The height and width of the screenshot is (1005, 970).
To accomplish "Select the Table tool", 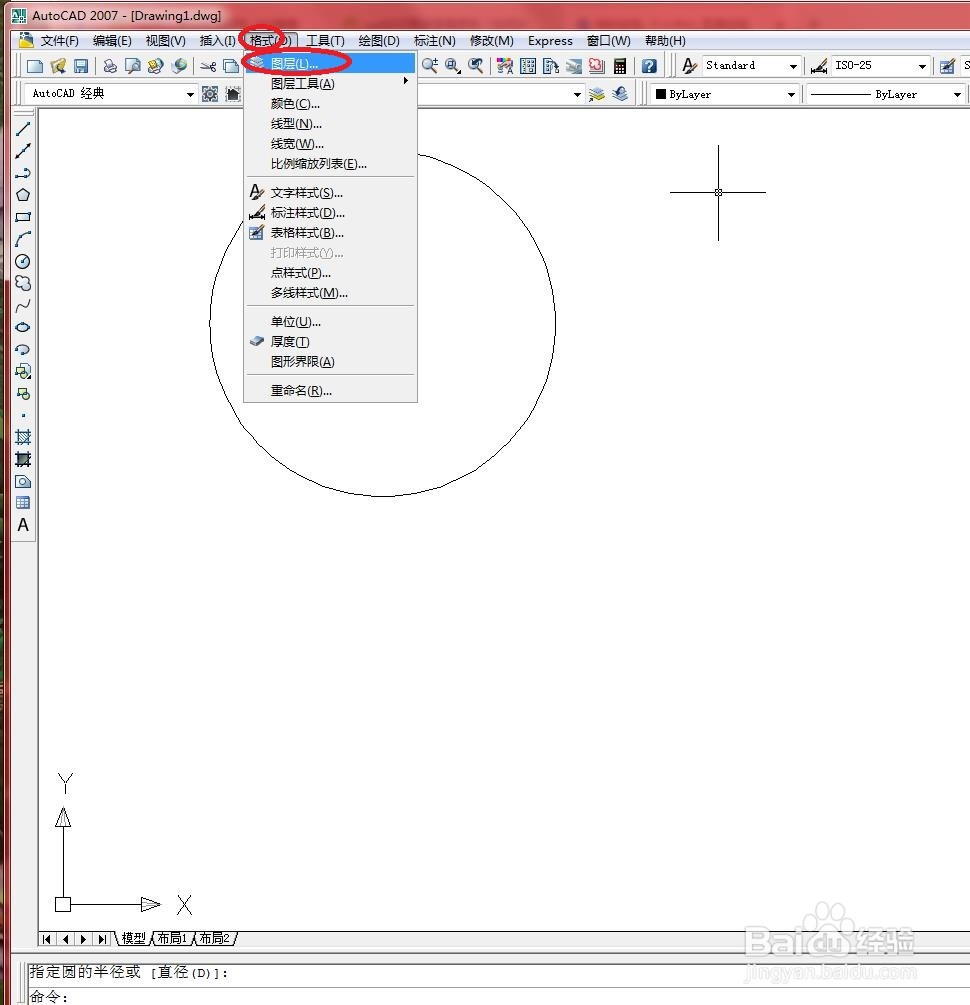I will (23, 502).
